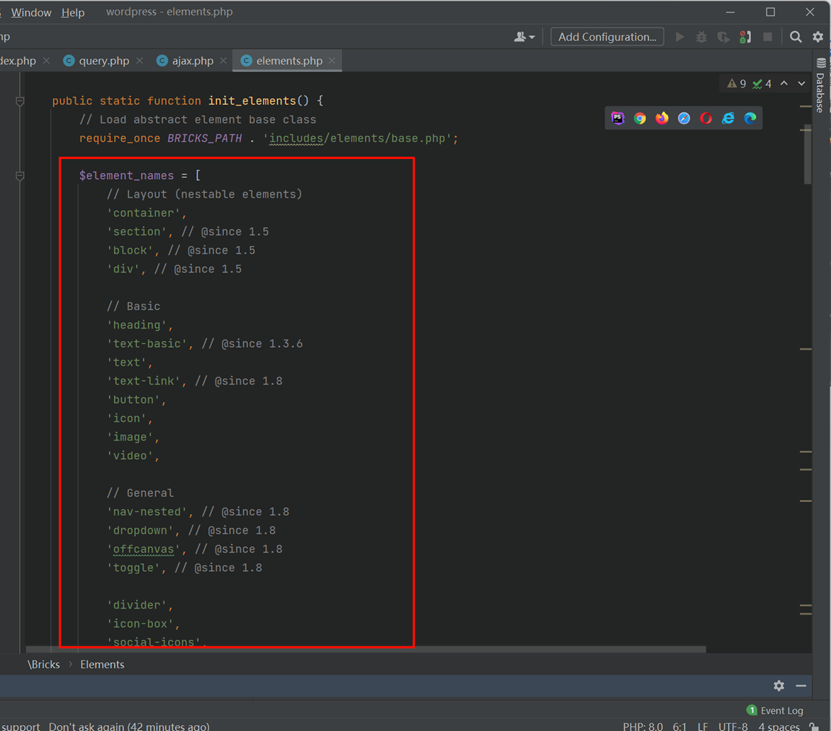Open the Event Log
Image resolution: width=831 pixels, height=731 pixels.
click(775, 710)
